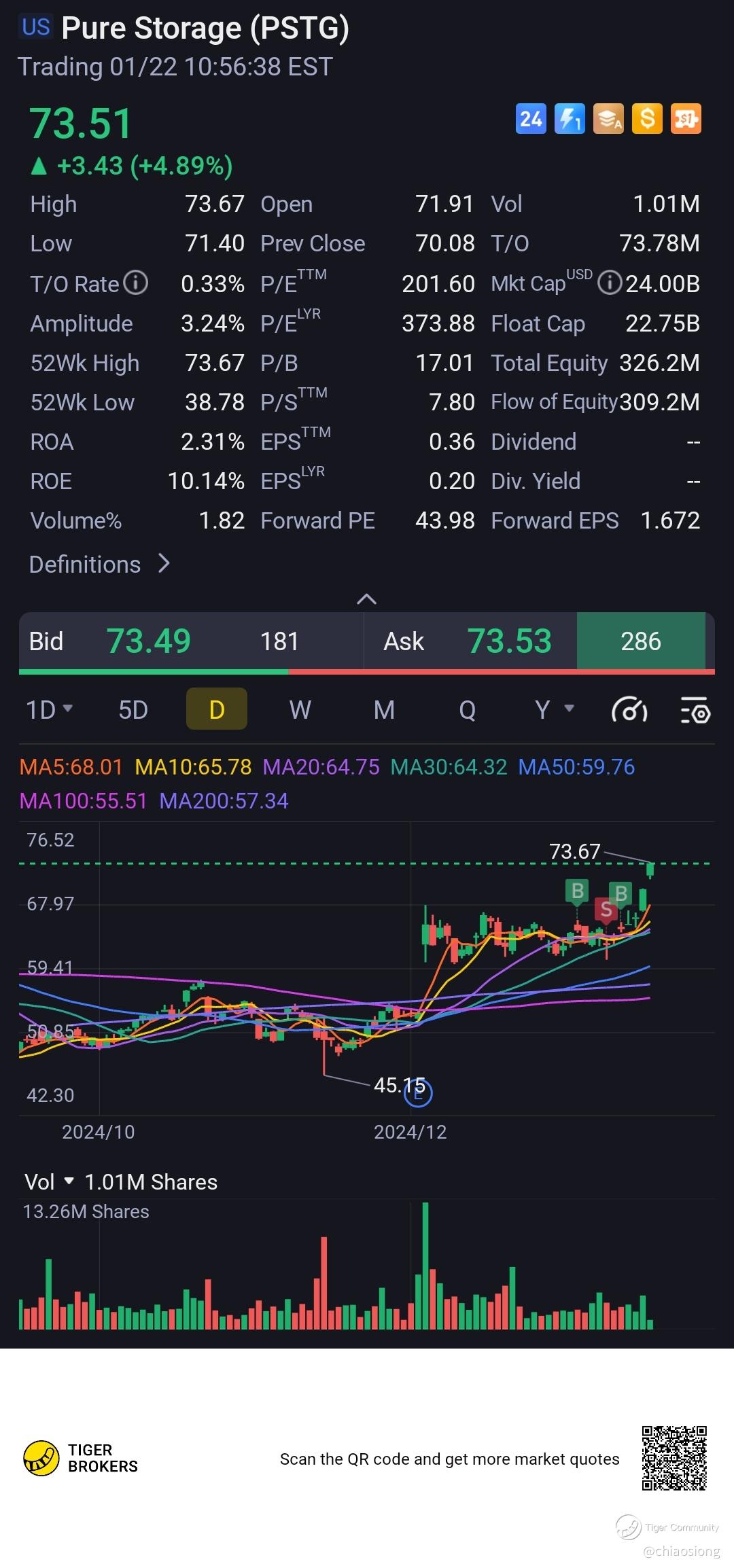Tap the 2024/12 date axis label
The image size is (734, 1568).
(x=410, y=1132)
